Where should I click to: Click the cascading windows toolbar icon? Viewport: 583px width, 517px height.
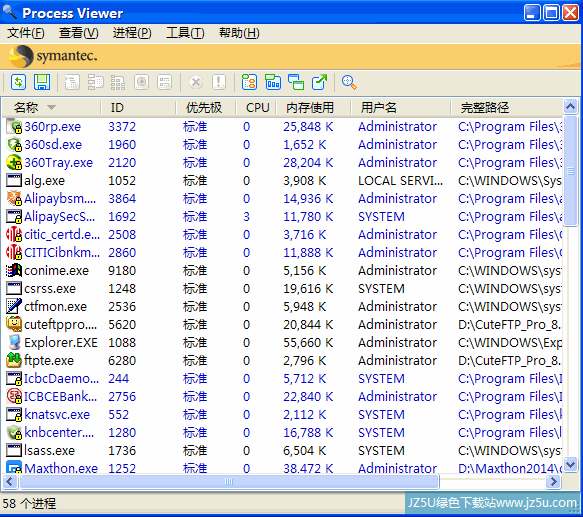tap(296, 82)
